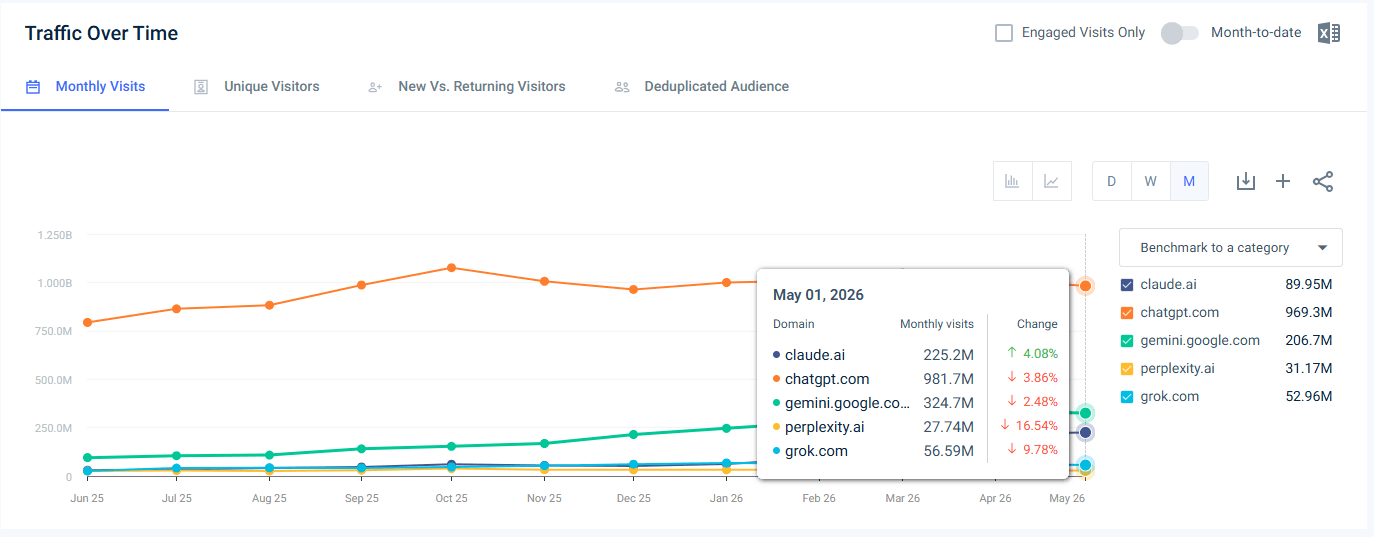The height and width of the screenshot is (537, 1374).
Task: Uncheck perplexity.ai legend checkbox
Action: (1128, 369)
